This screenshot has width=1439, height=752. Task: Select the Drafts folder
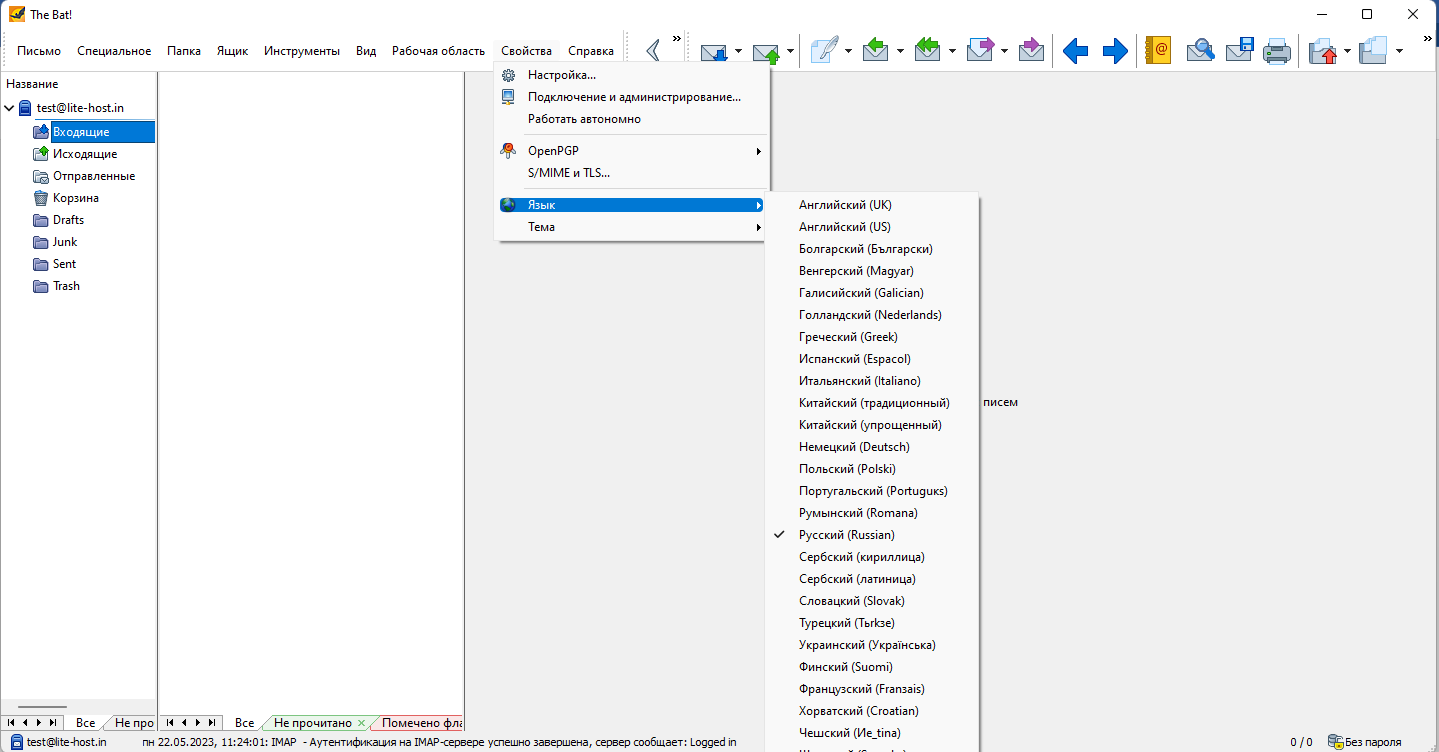point(68,220)
